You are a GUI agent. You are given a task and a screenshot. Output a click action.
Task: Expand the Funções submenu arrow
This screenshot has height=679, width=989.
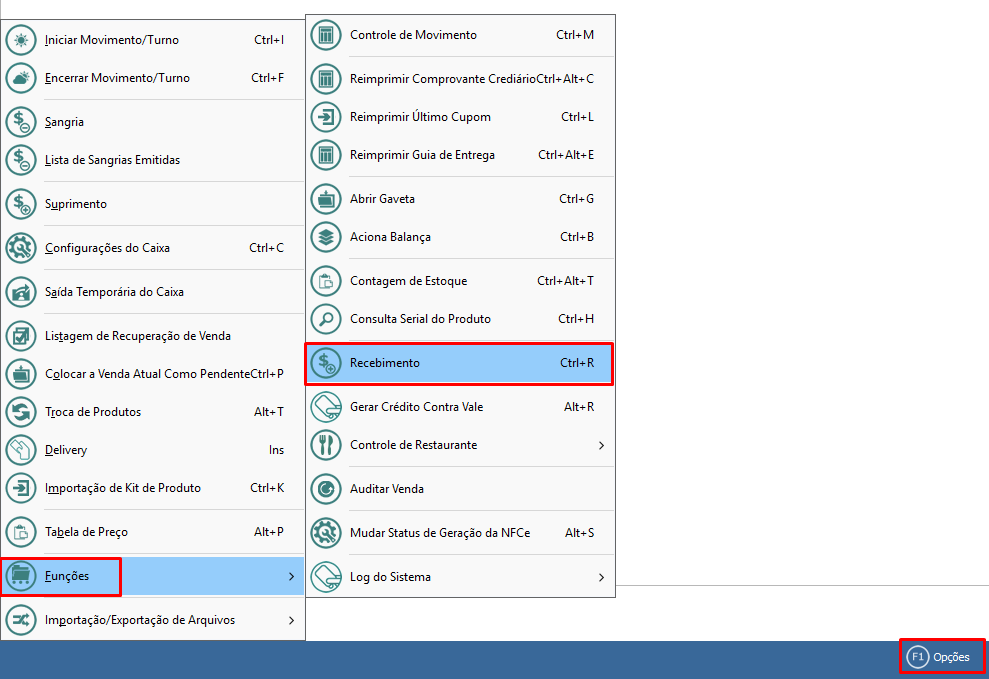(291, 576)
